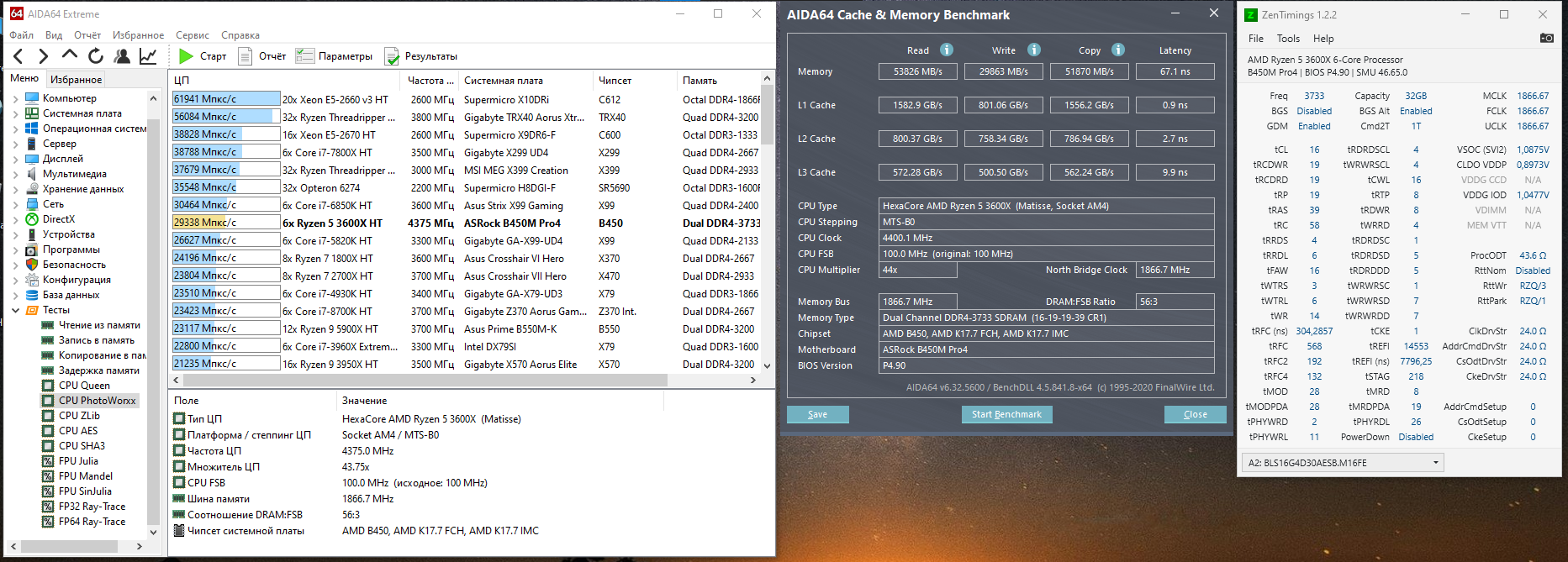Screen dimensions: 1568x562
Task: Go up one level in AIDA64 toolbar
Action: (x=70, y=55)
